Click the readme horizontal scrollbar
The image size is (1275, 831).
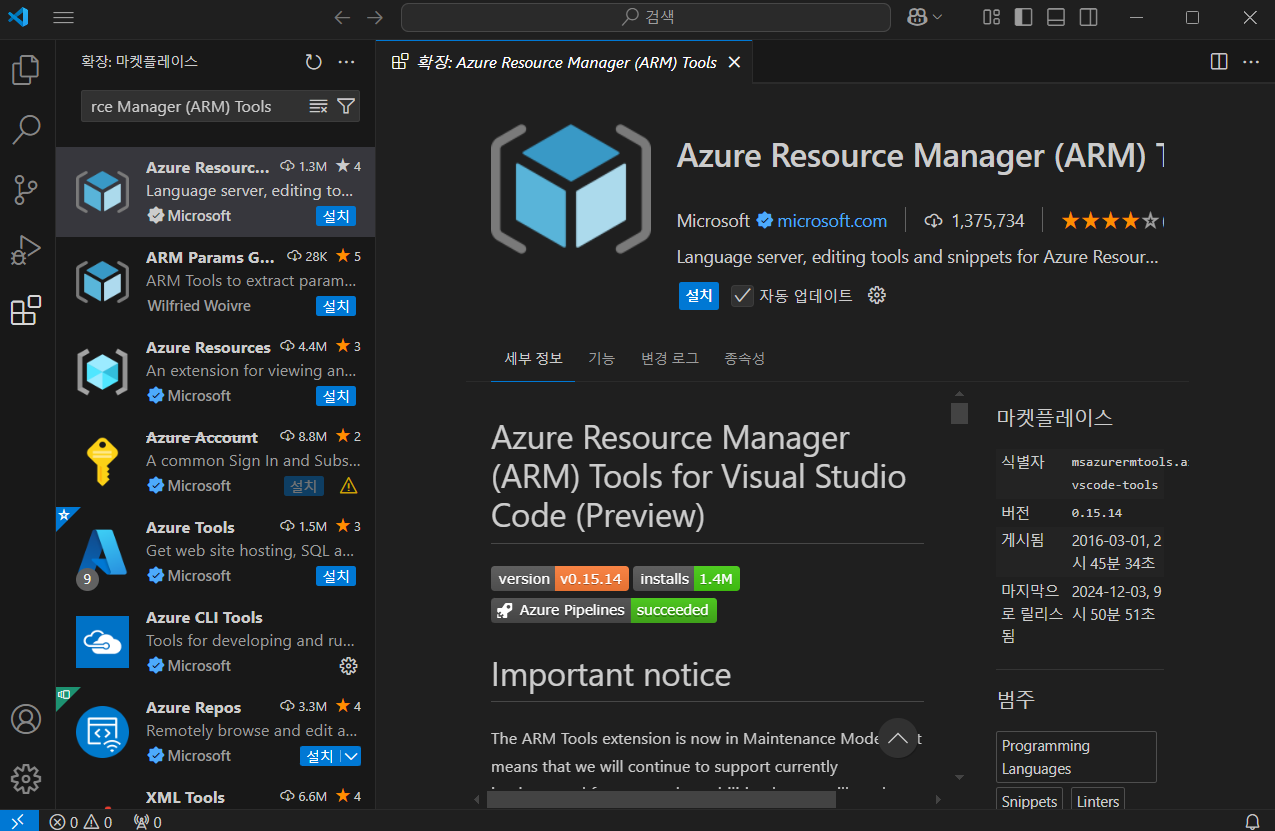point(663,799)
